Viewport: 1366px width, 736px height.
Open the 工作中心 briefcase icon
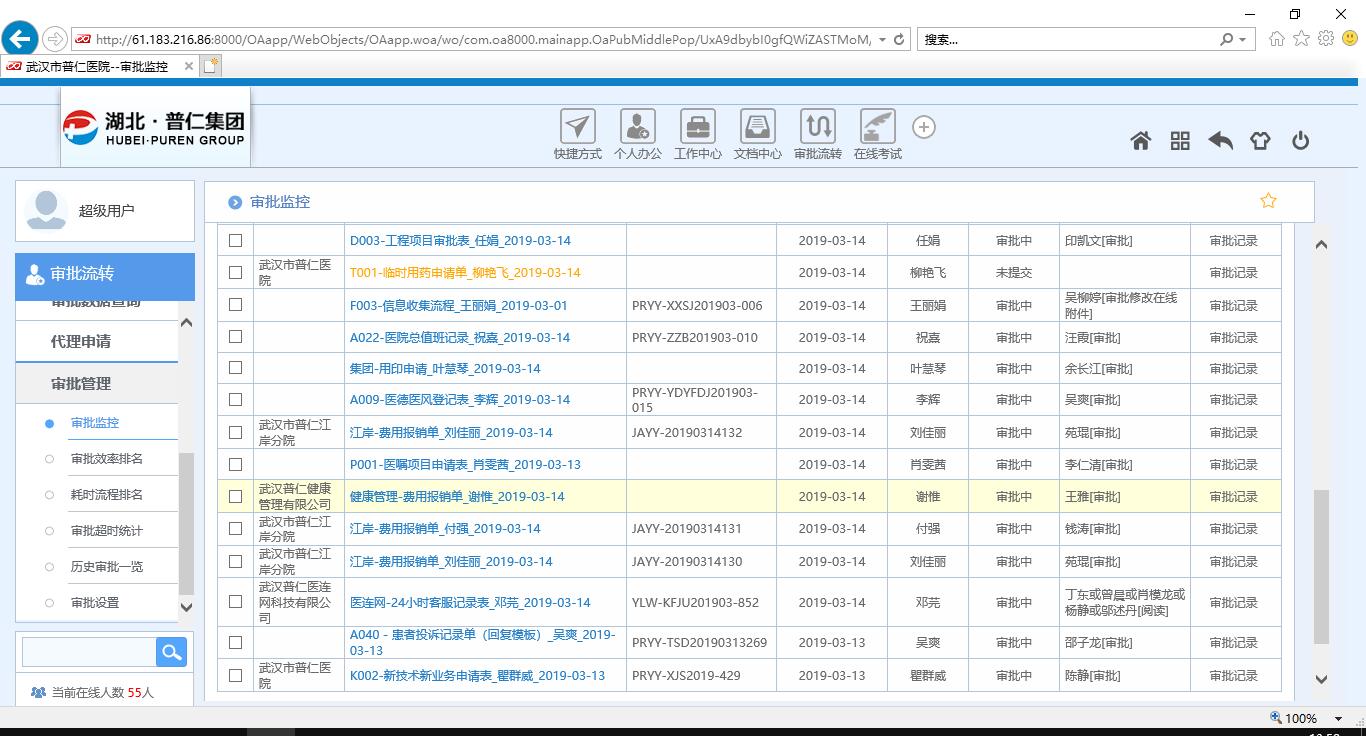(697, 128)
